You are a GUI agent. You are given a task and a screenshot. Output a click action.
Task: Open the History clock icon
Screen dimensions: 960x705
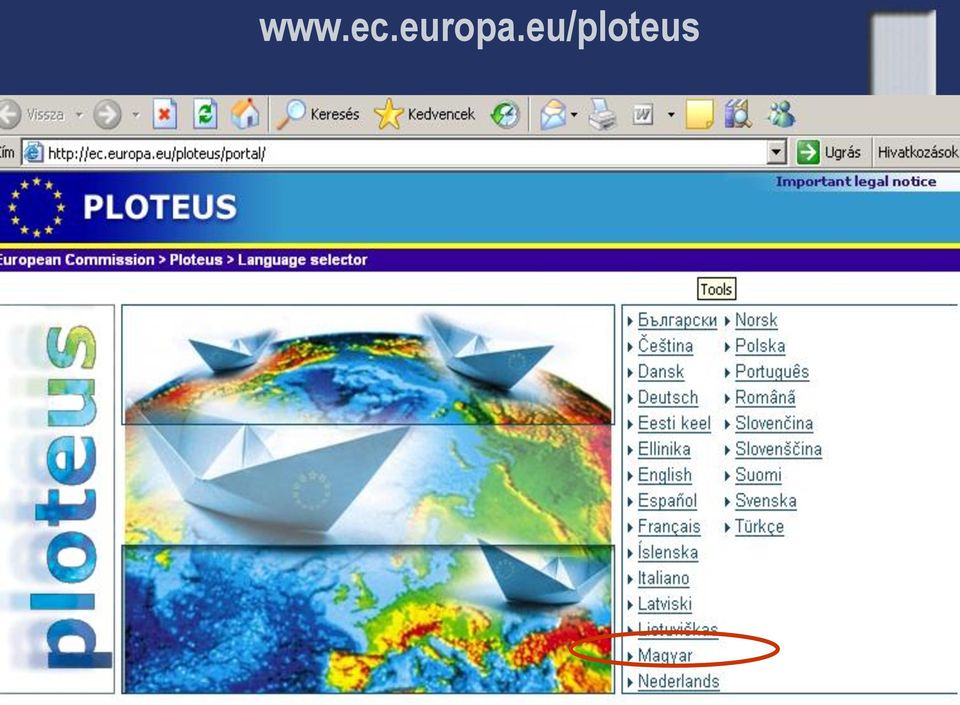tap(505, 114)
